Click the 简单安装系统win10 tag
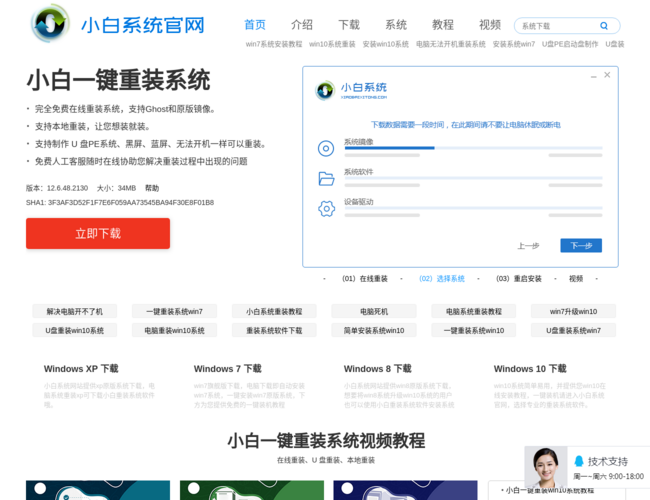The image size is (650, 500). (x=374, y=330)
